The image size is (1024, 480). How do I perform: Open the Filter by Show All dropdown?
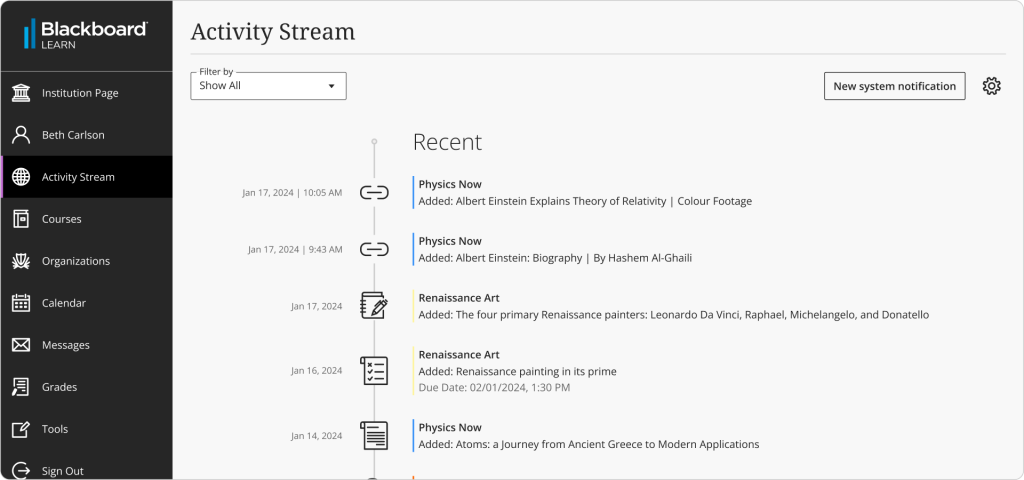point(268,86)
